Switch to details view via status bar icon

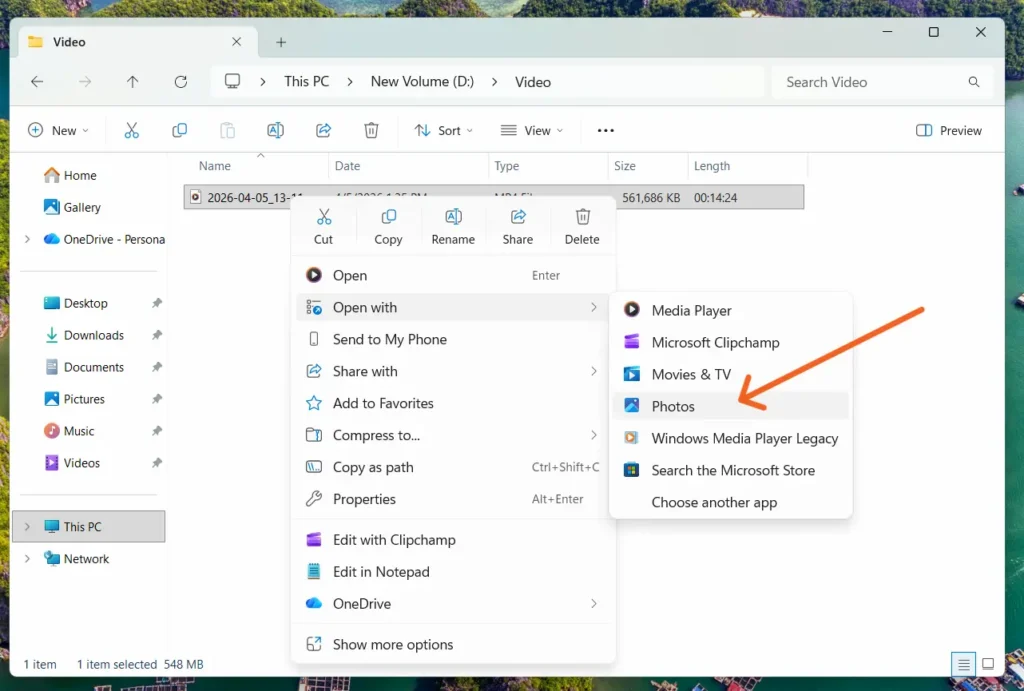pyautogui.click(x=962, y=664)
